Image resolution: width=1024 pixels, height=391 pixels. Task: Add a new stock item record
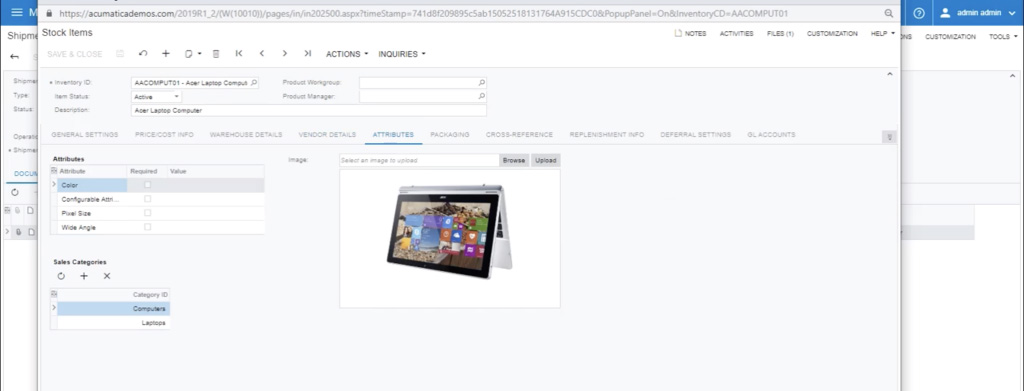tap(166, 54)
